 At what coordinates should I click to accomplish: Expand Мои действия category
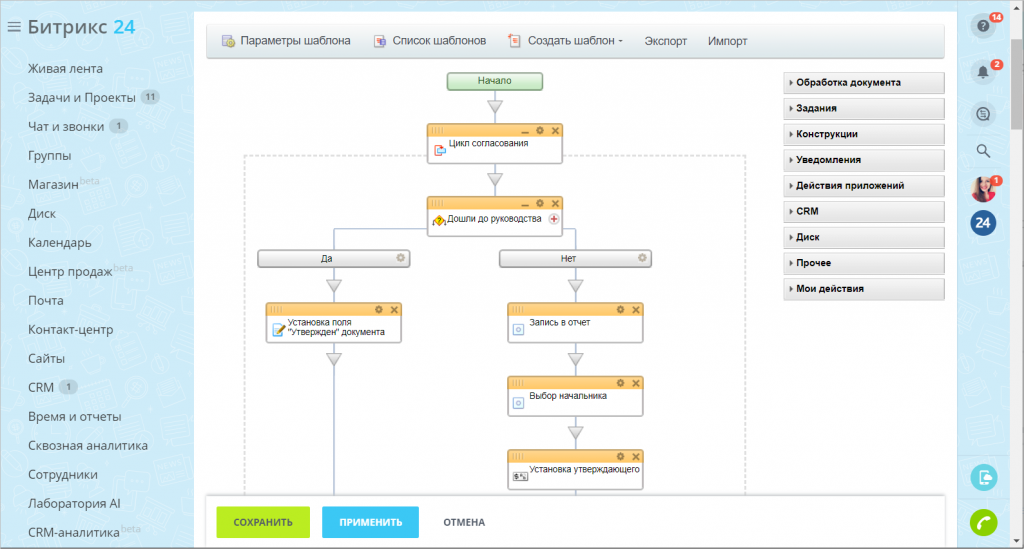[x=863, y=289]
